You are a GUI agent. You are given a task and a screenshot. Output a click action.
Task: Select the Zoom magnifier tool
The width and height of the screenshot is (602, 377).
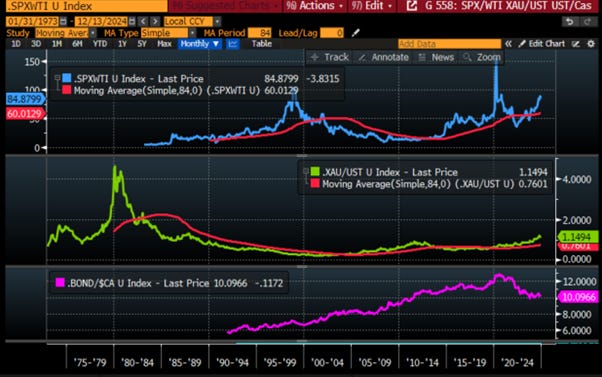[482, 57]
